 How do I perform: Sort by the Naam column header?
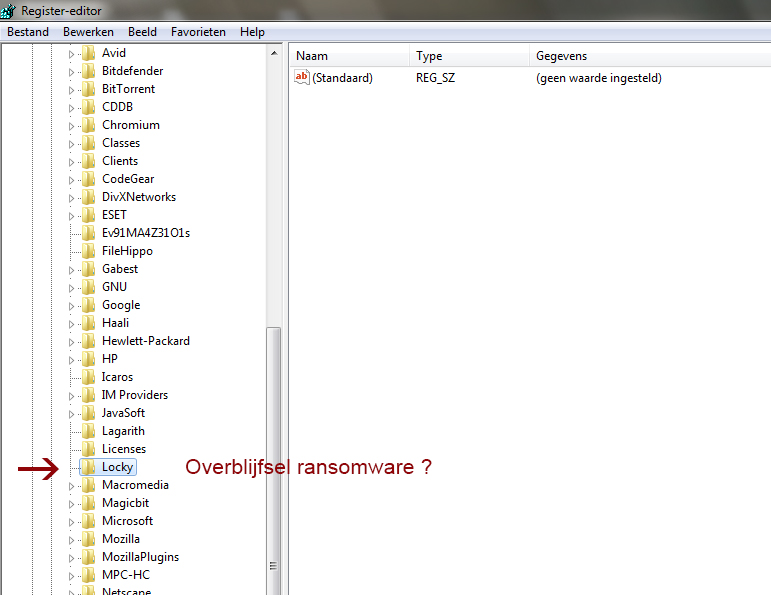(350, 56)
